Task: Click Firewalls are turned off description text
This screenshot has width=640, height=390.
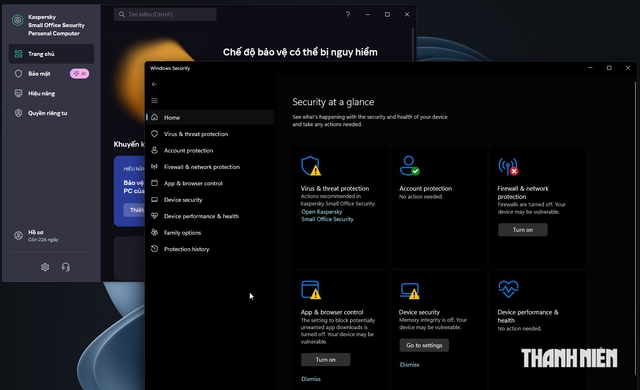Action: [531, 208]
